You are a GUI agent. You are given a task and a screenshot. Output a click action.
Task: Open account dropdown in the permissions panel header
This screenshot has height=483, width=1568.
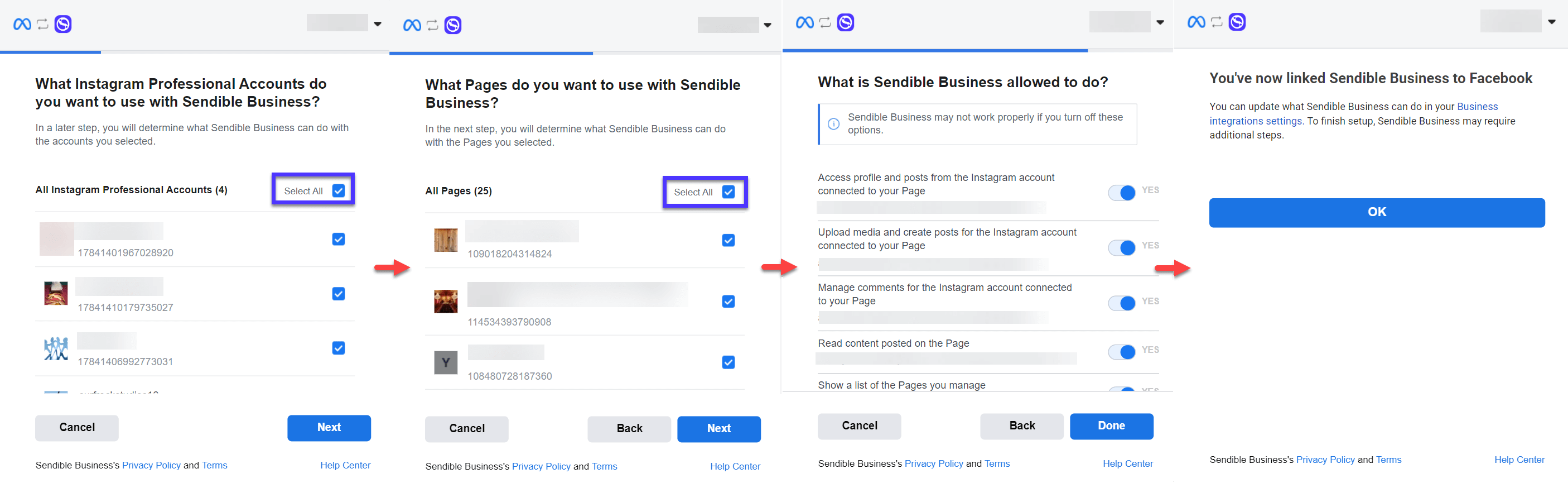click(1160, 22)
